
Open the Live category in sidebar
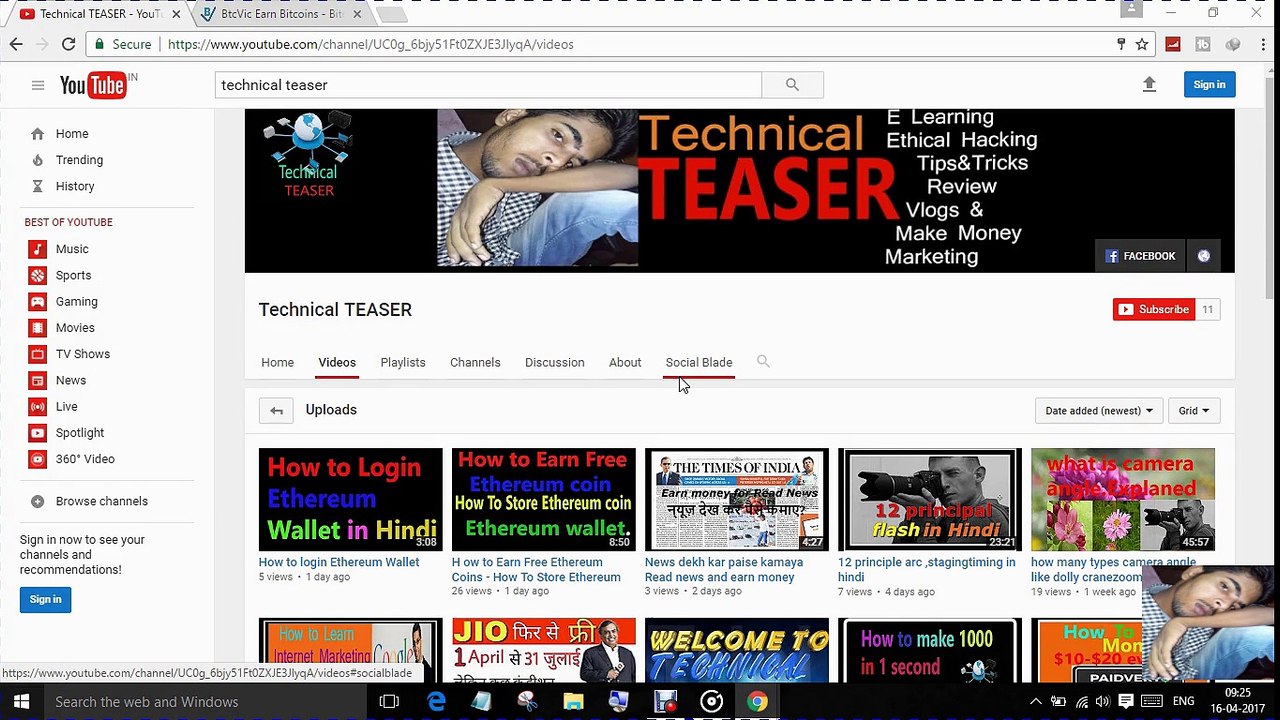66,406
